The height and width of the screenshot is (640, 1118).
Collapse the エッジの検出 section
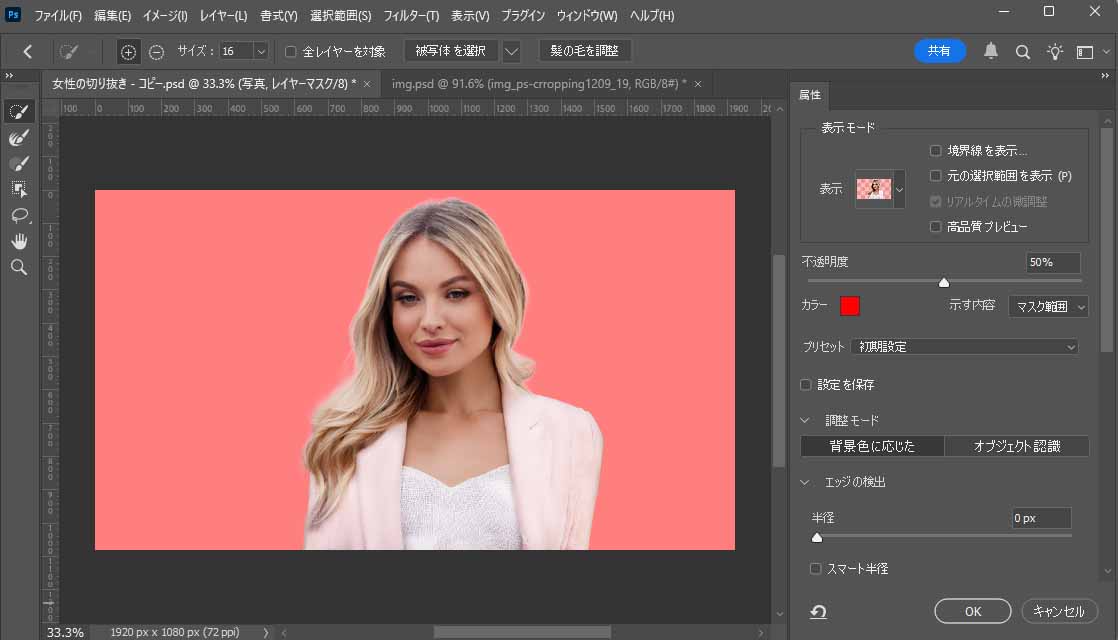[x=806, y=482]
